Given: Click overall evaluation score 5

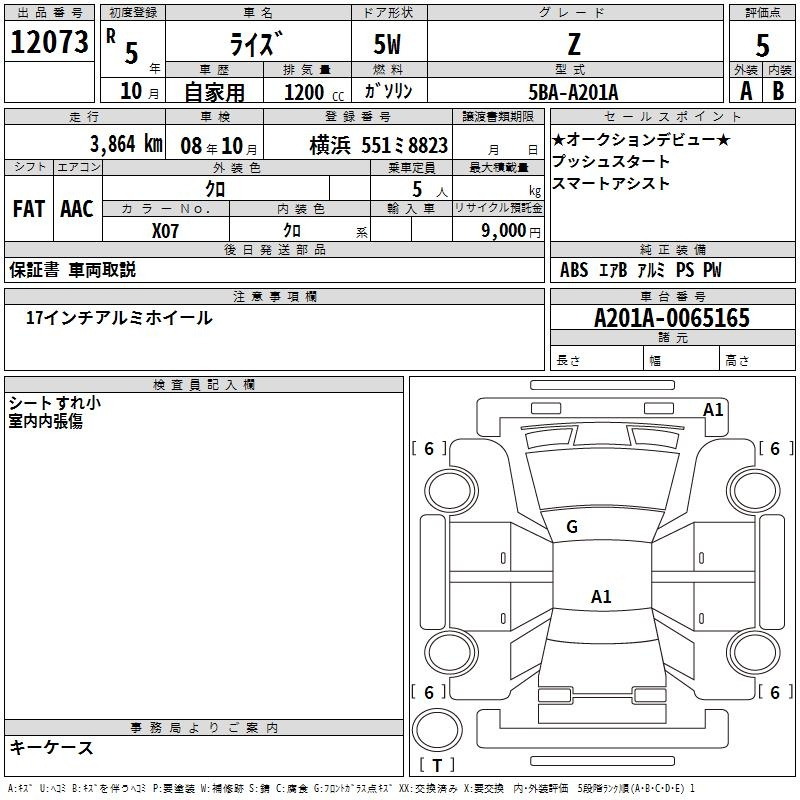Looking at the screenshot, I should pos(762,45).
